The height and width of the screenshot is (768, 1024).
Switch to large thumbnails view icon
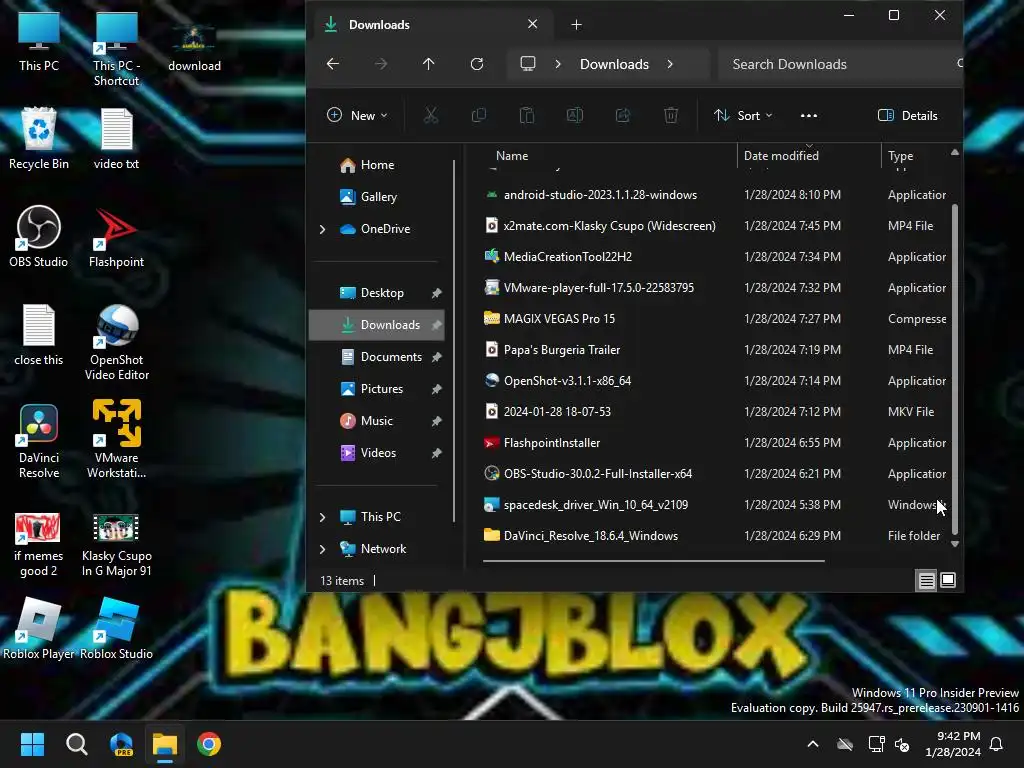[948, 580]
